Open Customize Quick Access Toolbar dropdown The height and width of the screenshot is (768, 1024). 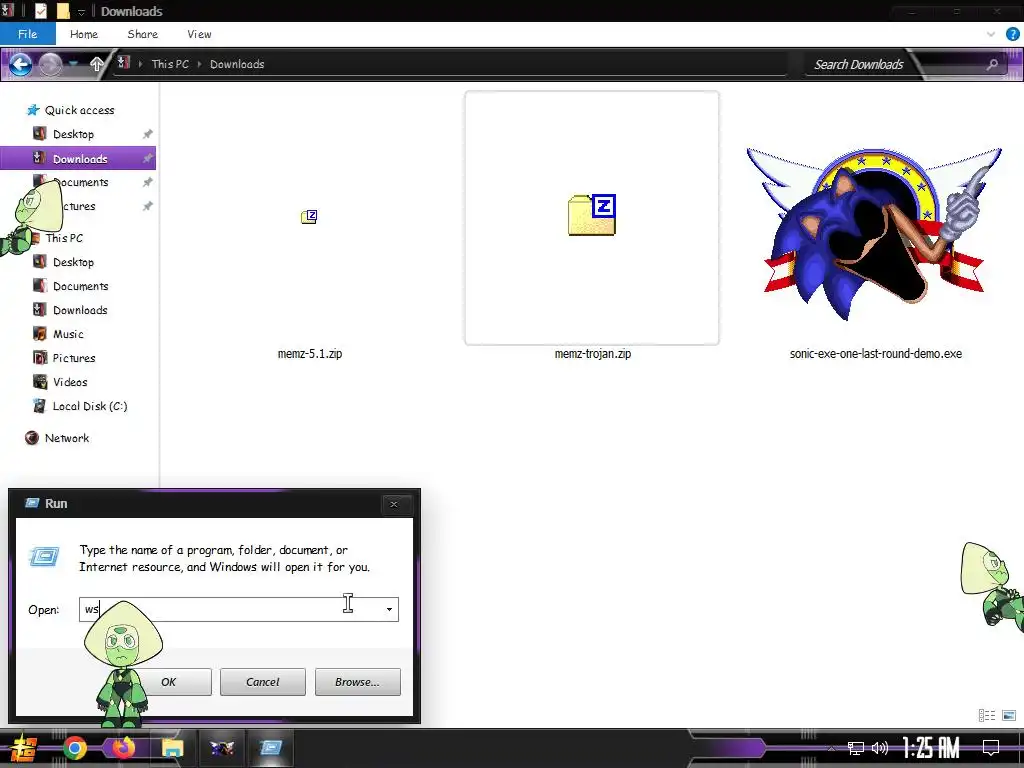pyautogui.click(x=81, y=12)
